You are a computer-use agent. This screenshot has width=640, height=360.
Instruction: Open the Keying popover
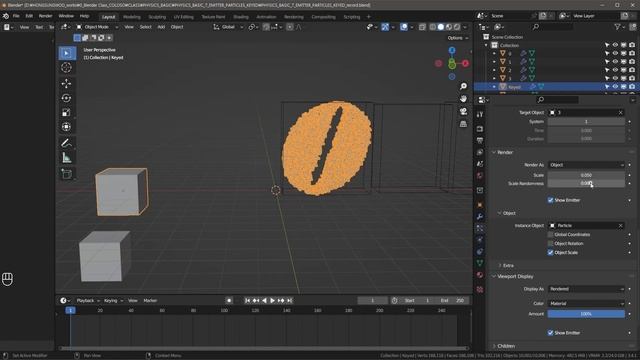[x=113, y=300]
